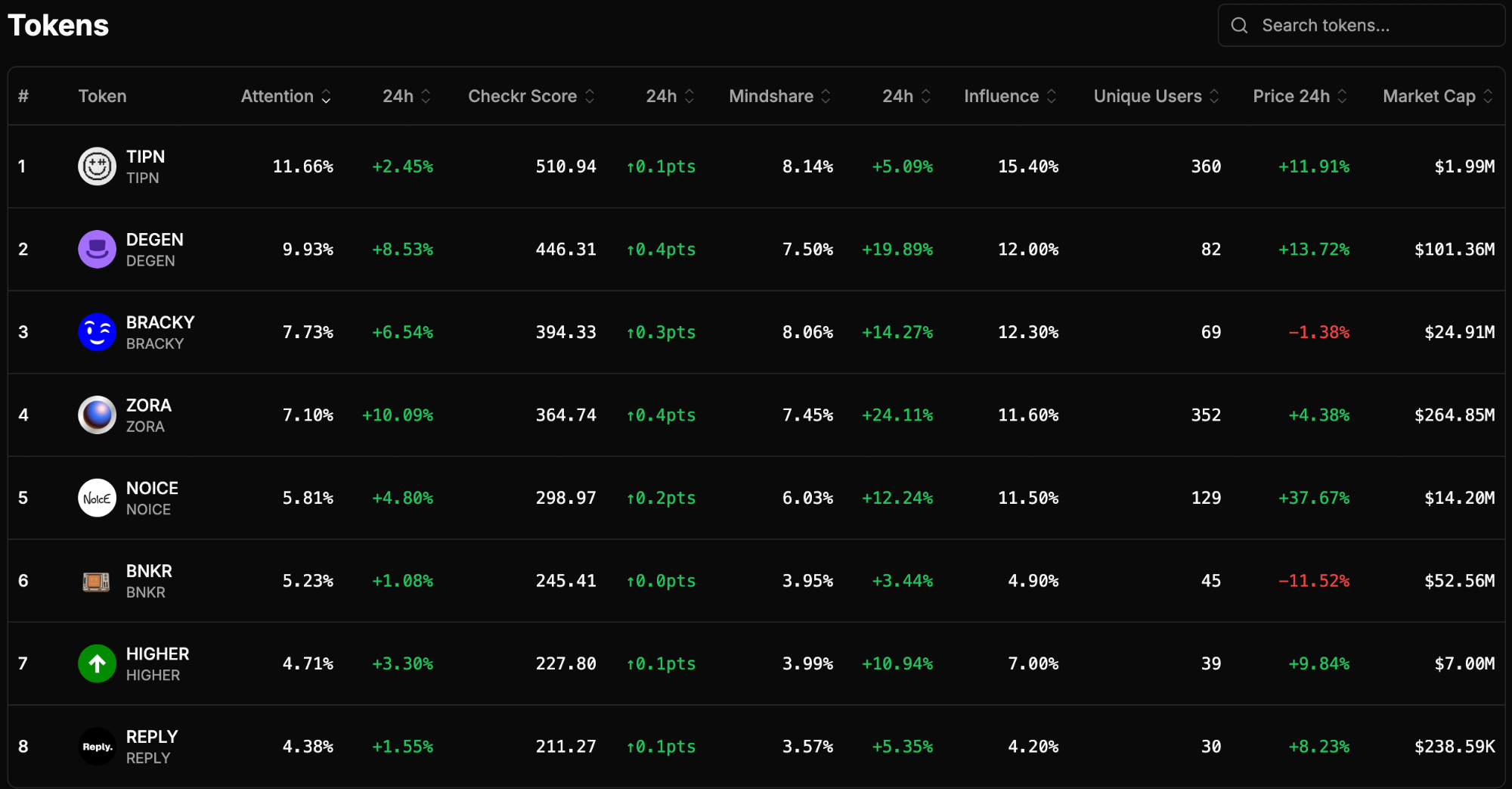Click the BRACKY blue winking face logo
Viewport: 1512px width, 789px height.
pos(97,332)
